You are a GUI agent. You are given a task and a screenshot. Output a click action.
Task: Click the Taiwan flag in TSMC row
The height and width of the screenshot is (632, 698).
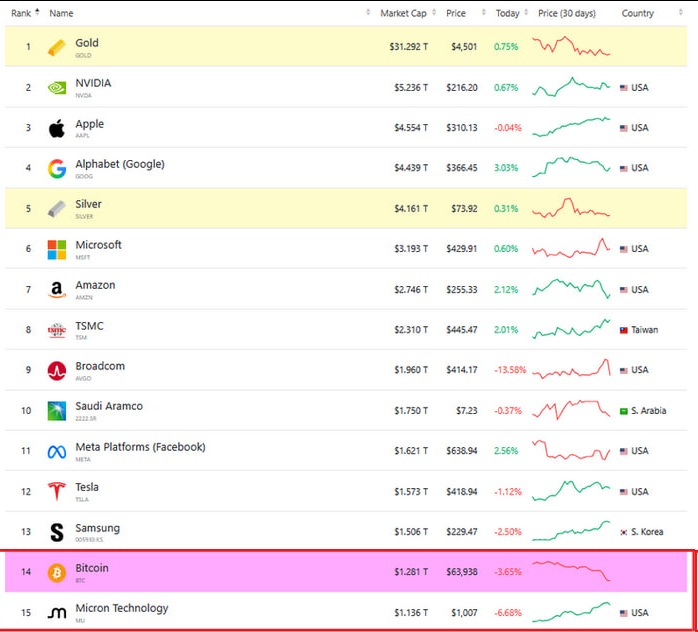[x=623, y=330]
